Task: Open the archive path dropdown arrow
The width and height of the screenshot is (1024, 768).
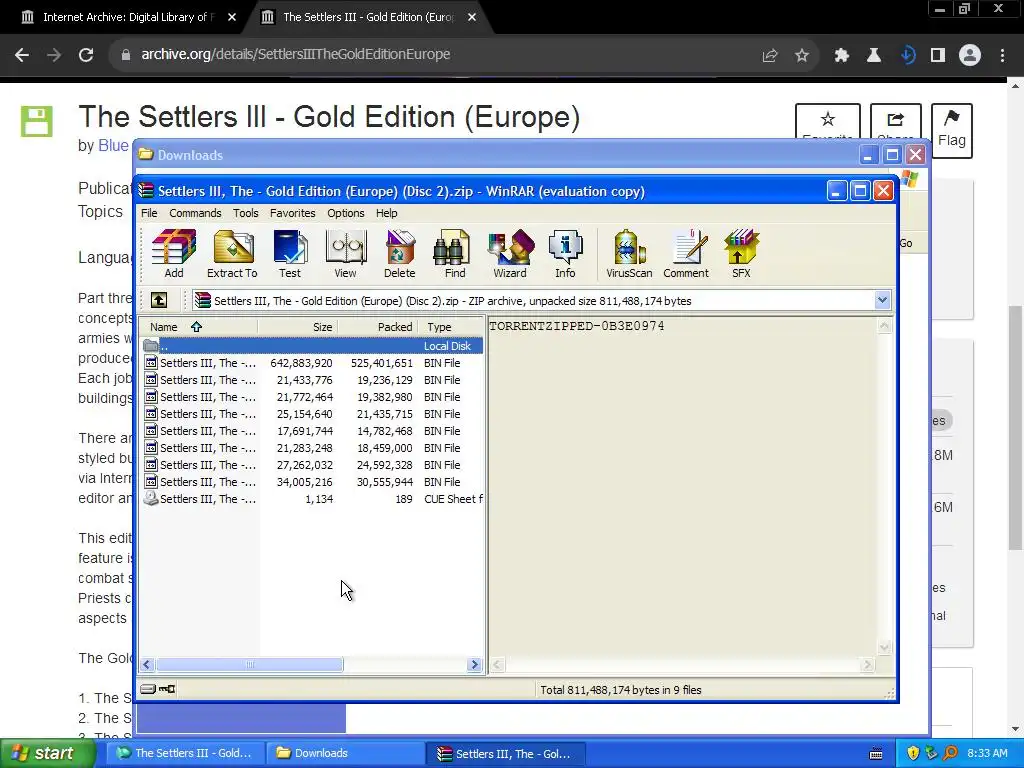Action: (x=882, y=300)
